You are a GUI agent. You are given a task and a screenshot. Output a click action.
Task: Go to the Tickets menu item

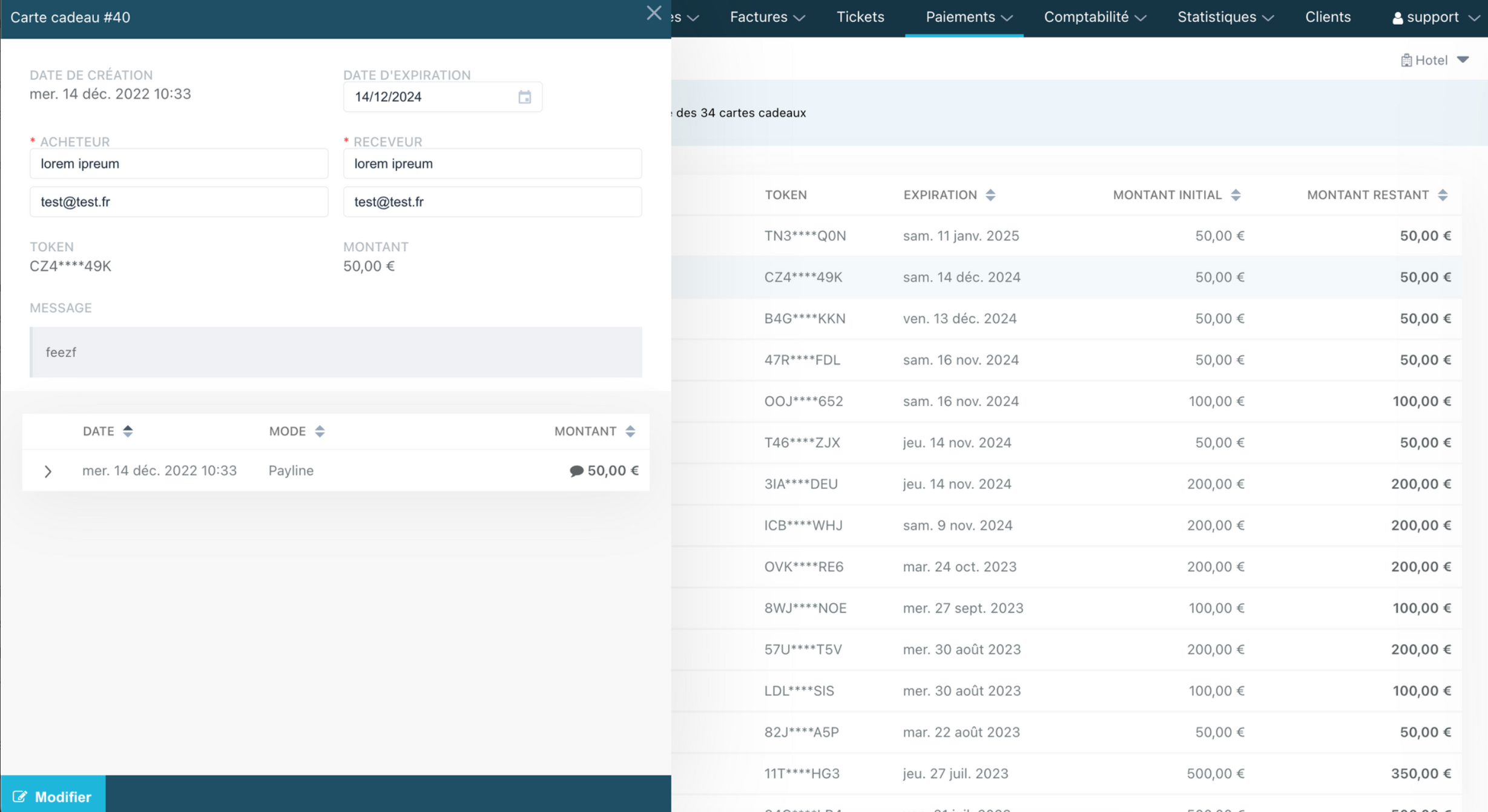860,18
